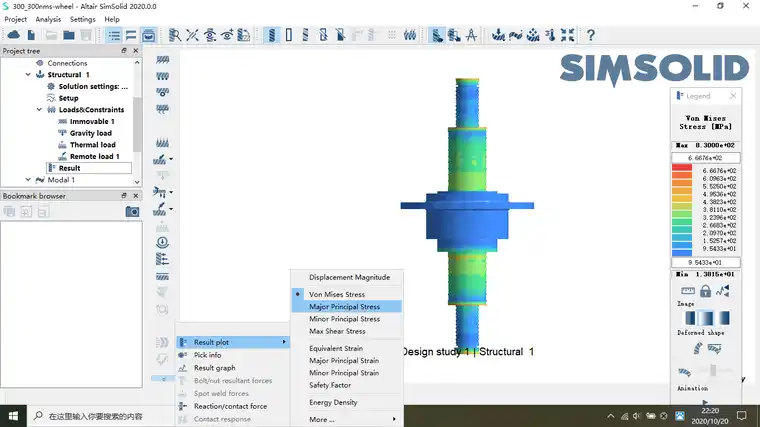Image resolution: width=760 pixels, height=427 pixels.
Task: Open the Project menu
Action: pos(16,19)
